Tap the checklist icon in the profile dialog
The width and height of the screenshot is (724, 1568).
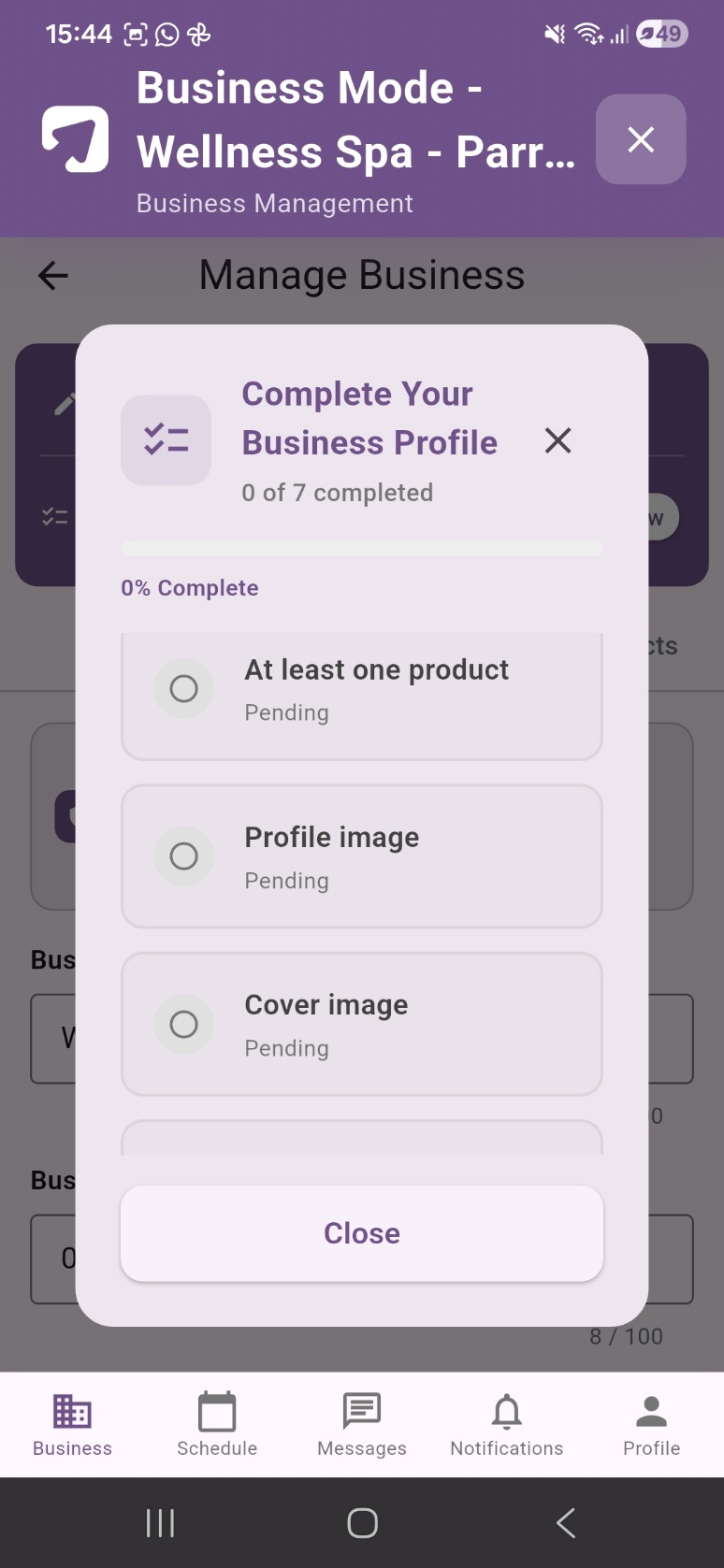pos(167,439)
